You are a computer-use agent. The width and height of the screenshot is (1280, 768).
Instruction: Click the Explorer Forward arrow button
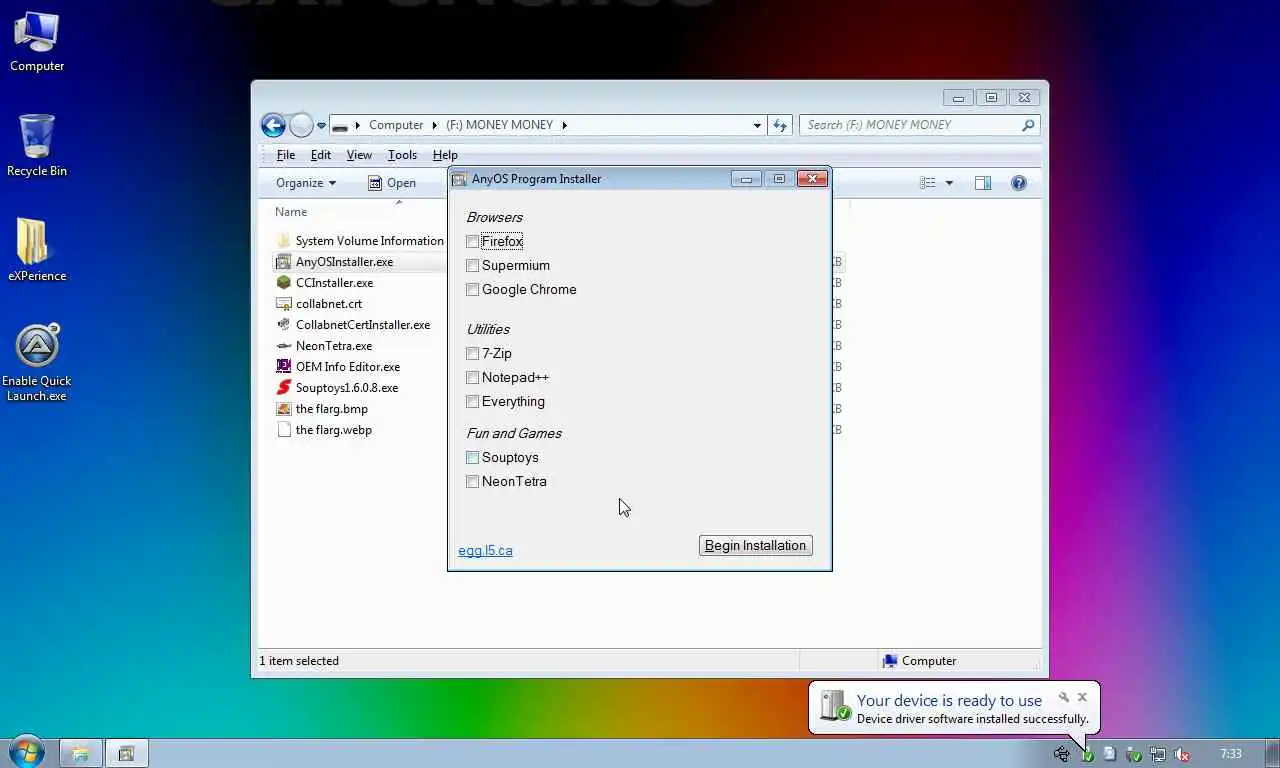pos(301,125)
